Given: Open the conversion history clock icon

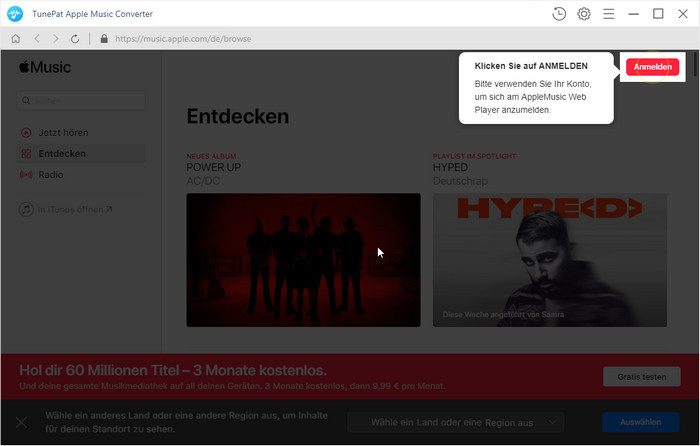Looking at the screenshot, I should tap(558, 14).
